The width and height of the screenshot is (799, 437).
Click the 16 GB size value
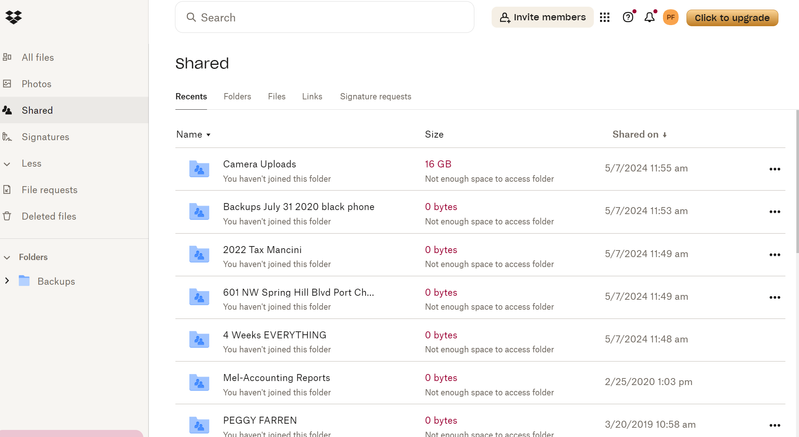pyautogui.click(x=438, y=164)
